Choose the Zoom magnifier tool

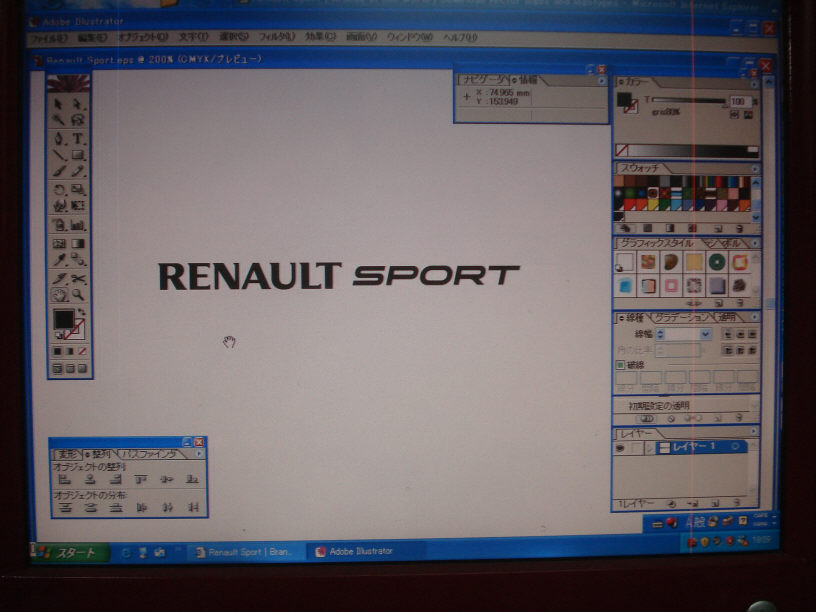(78, 296)
